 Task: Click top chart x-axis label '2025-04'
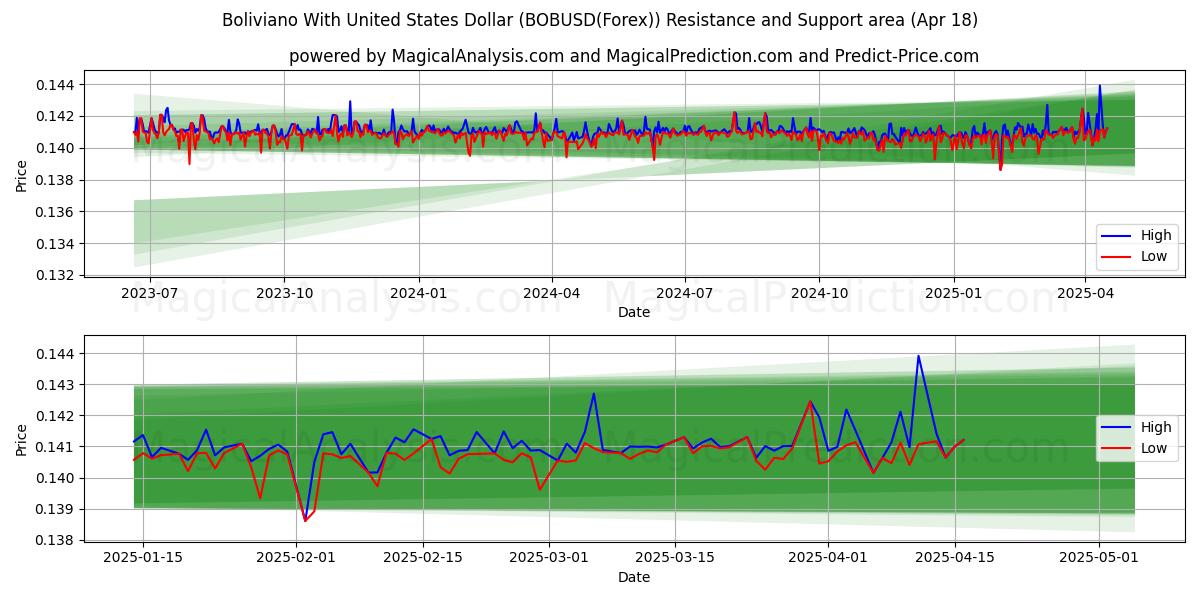1086,293
